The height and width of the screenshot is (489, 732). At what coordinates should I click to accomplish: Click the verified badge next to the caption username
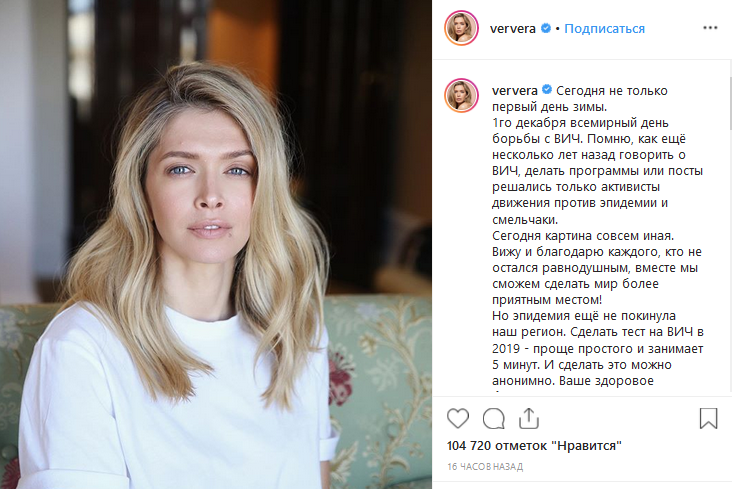tap(547, 90)
